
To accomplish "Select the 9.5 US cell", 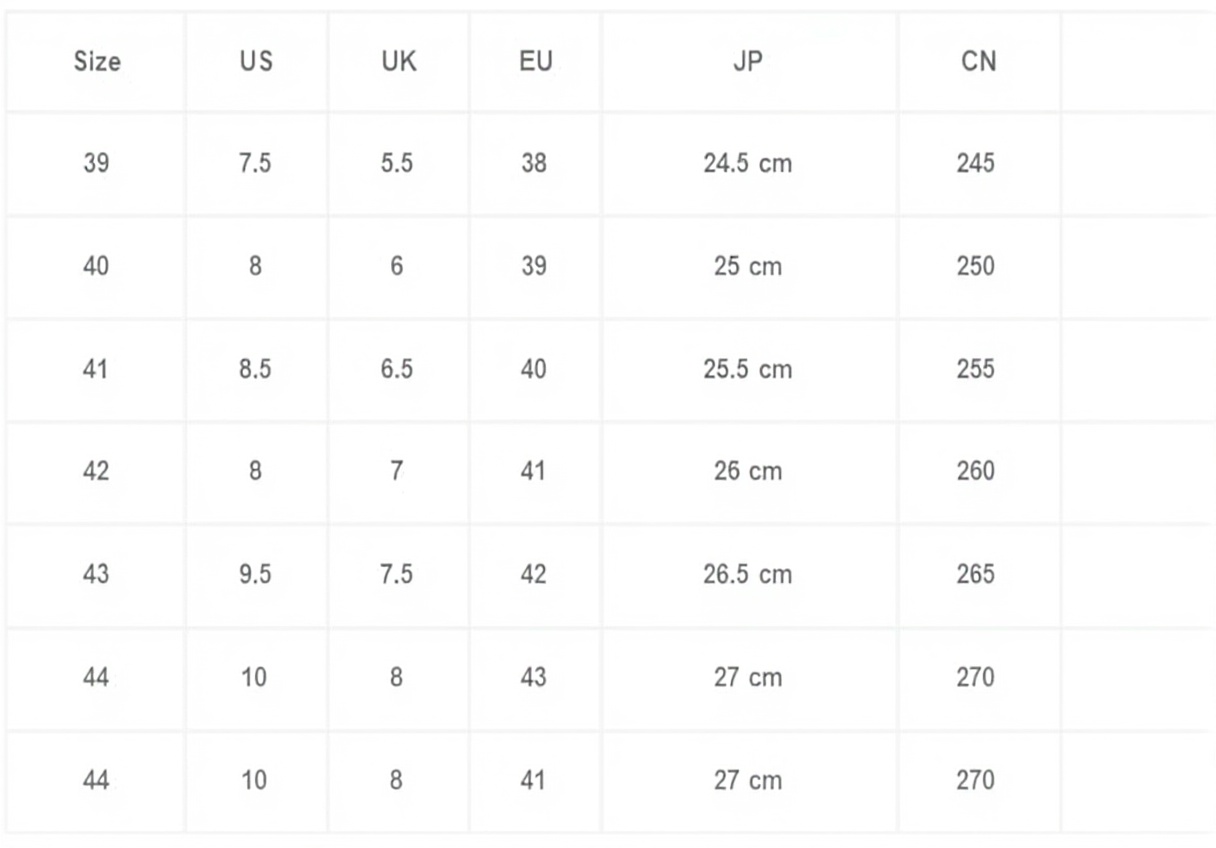I will [x=255, y=574].
